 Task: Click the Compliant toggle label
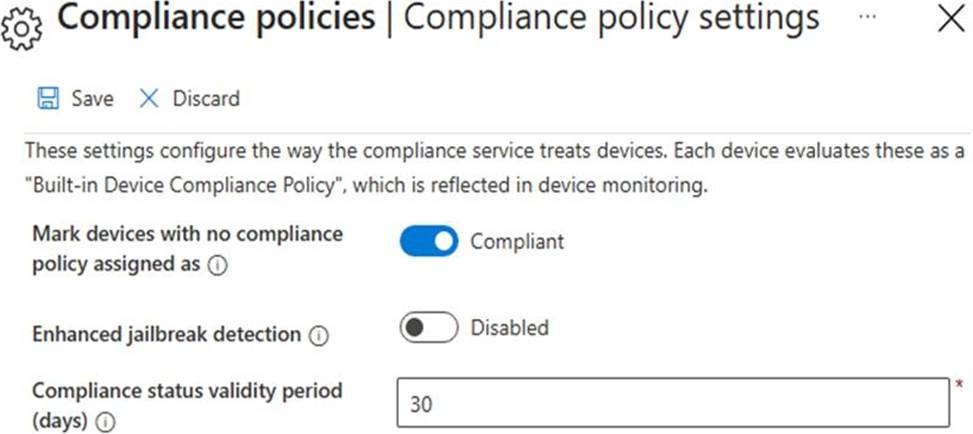tap(517, 241)
